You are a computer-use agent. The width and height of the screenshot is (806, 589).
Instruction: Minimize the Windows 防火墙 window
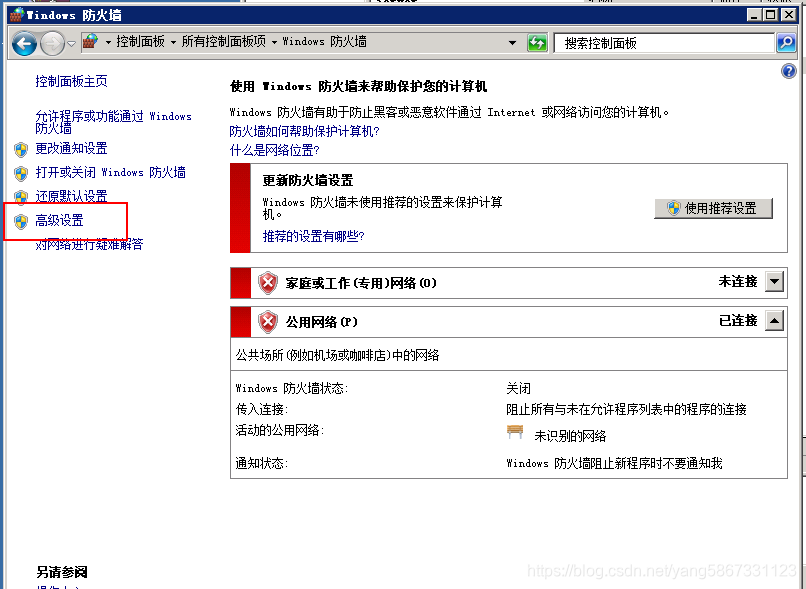click(x=754, y=15)
